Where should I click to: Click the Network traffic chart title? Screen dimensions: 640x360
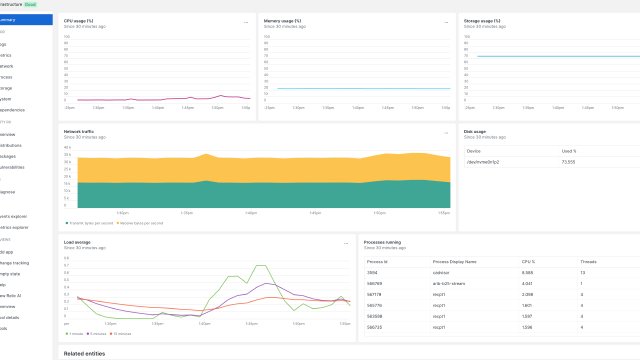click(79, 131)
